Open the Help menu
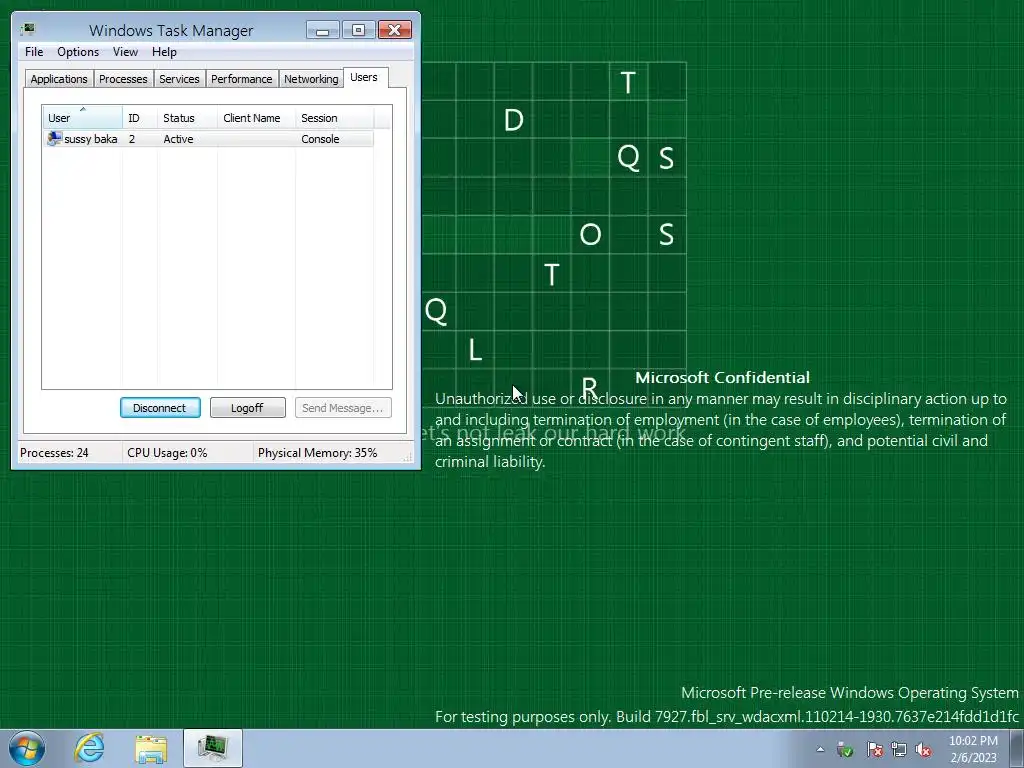The height and width of the screenshot is (768, 1024). tap(164, 52)
